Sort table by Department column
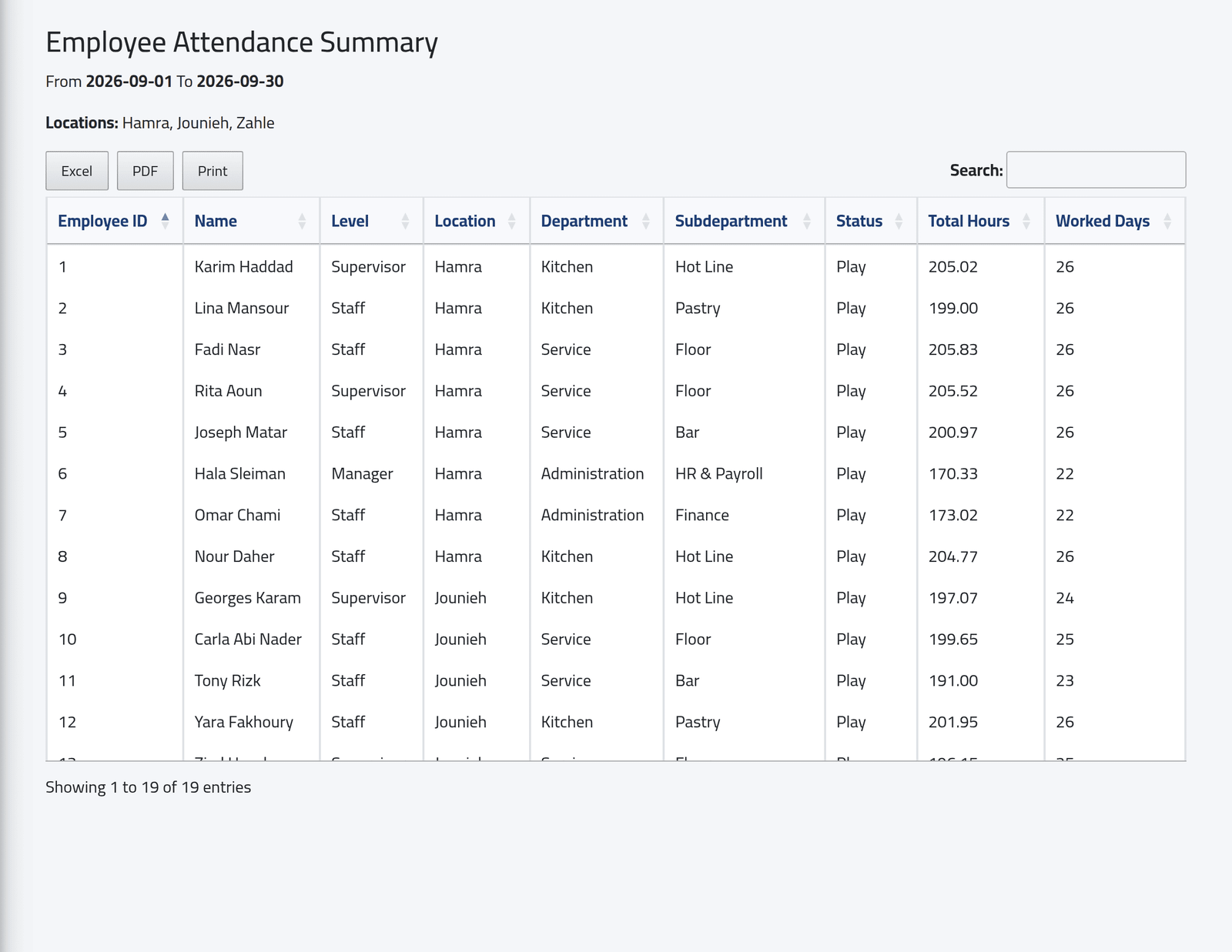 click(x=596, y=222)
